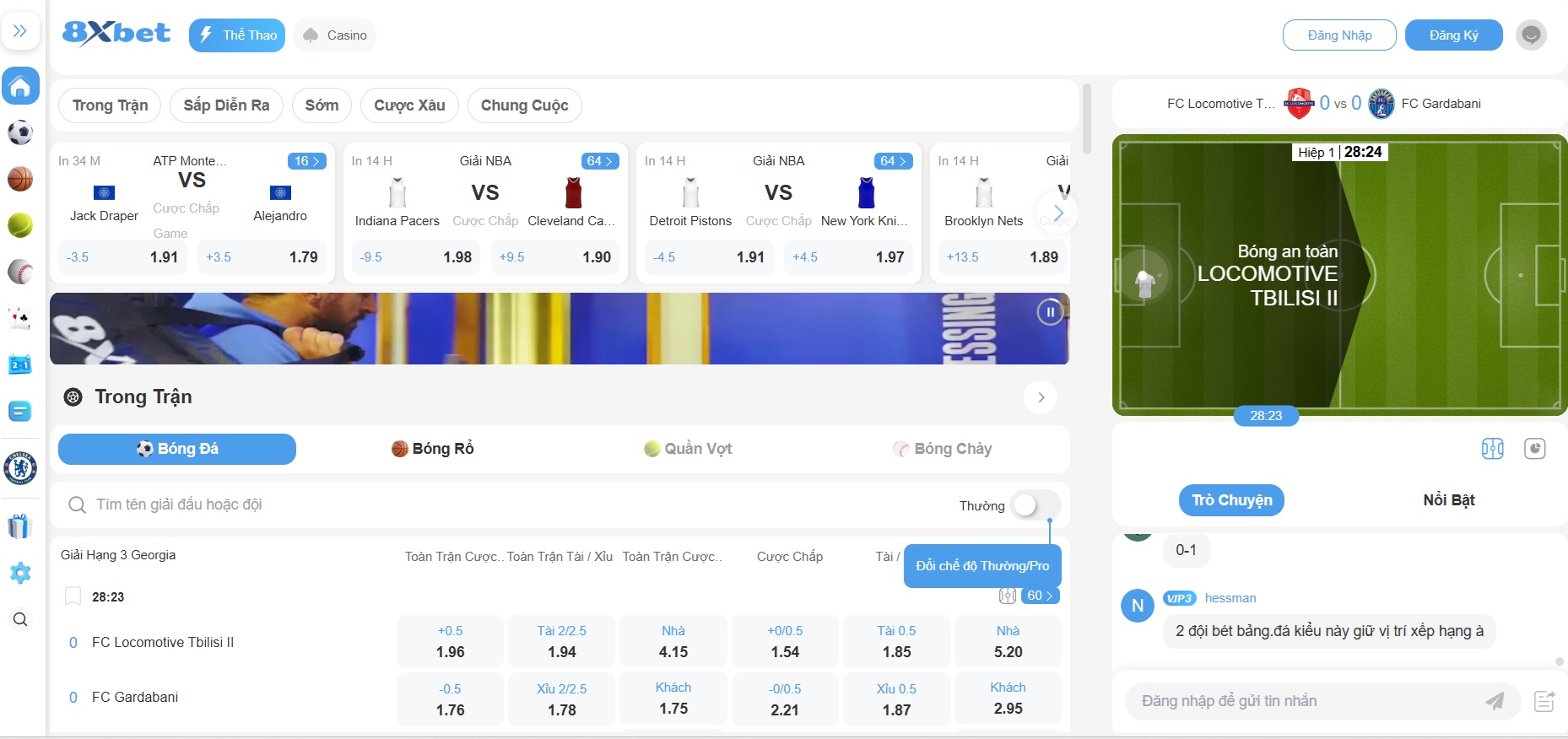Open the baseball sidebar icon
The height and width of the screenshot is (739, 1568).
[x=20, y=272]
